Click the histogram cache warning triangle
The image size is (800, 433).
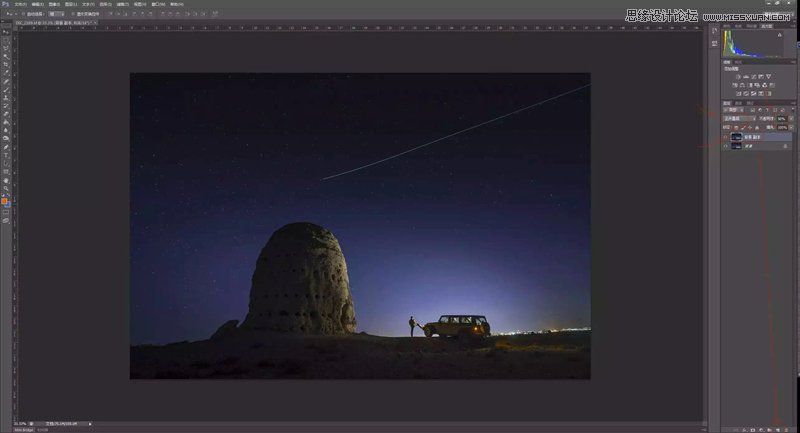[x=780, y=35]
